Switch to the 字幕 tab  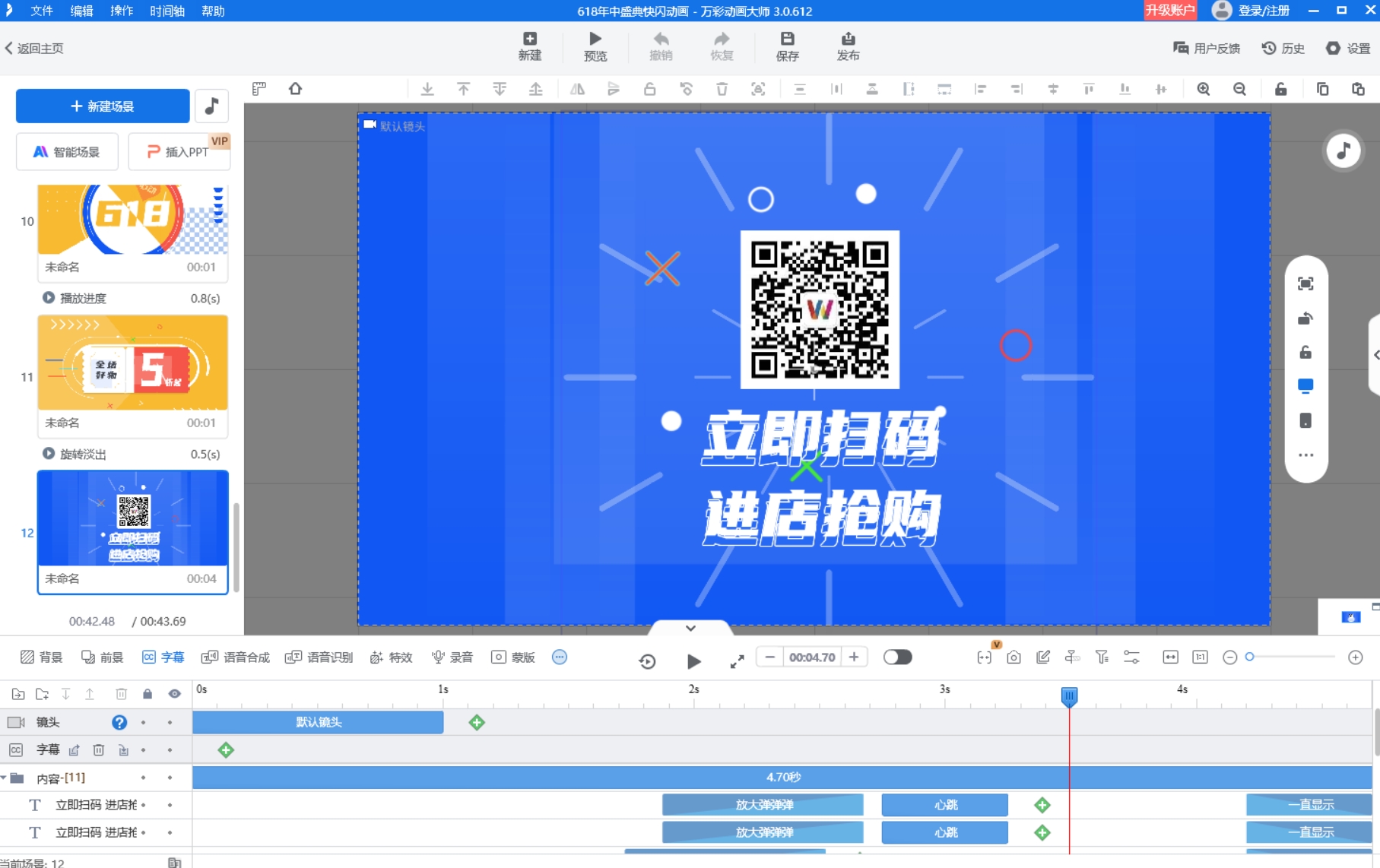click(x=163, y=657)
